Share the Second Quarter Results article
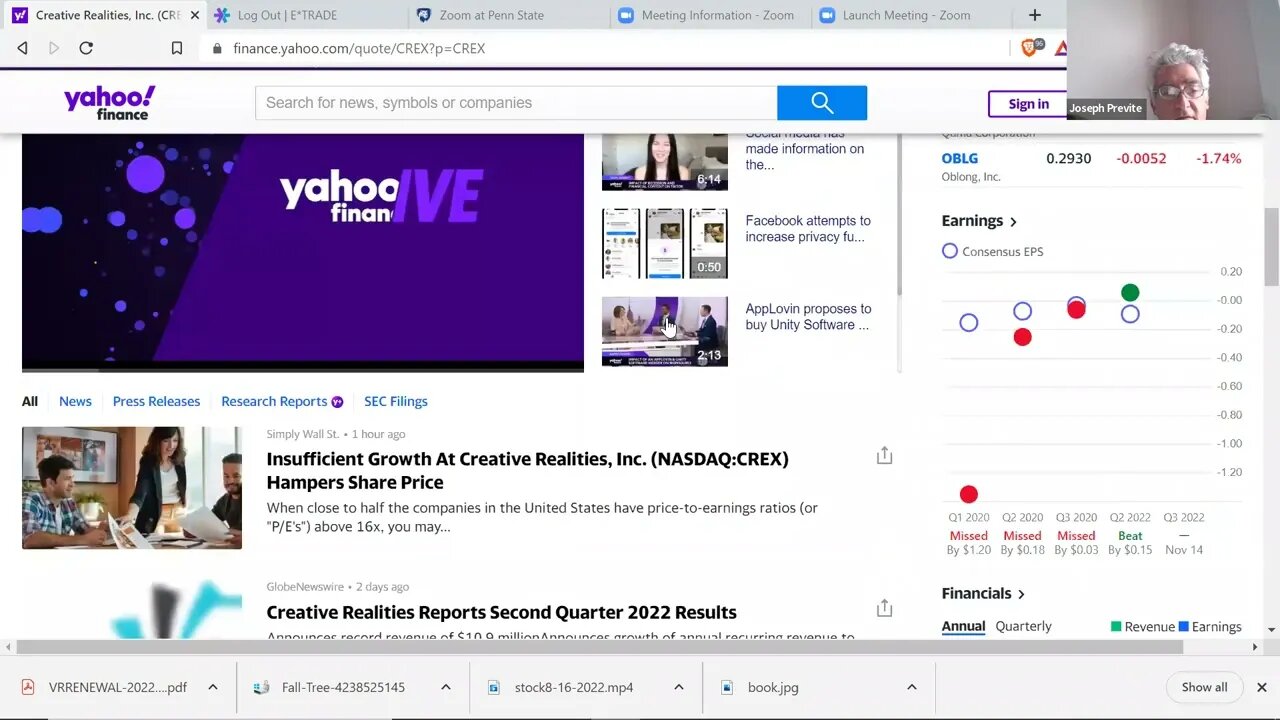This screenshot has height=720, width=1280. (x=884, y=608)
